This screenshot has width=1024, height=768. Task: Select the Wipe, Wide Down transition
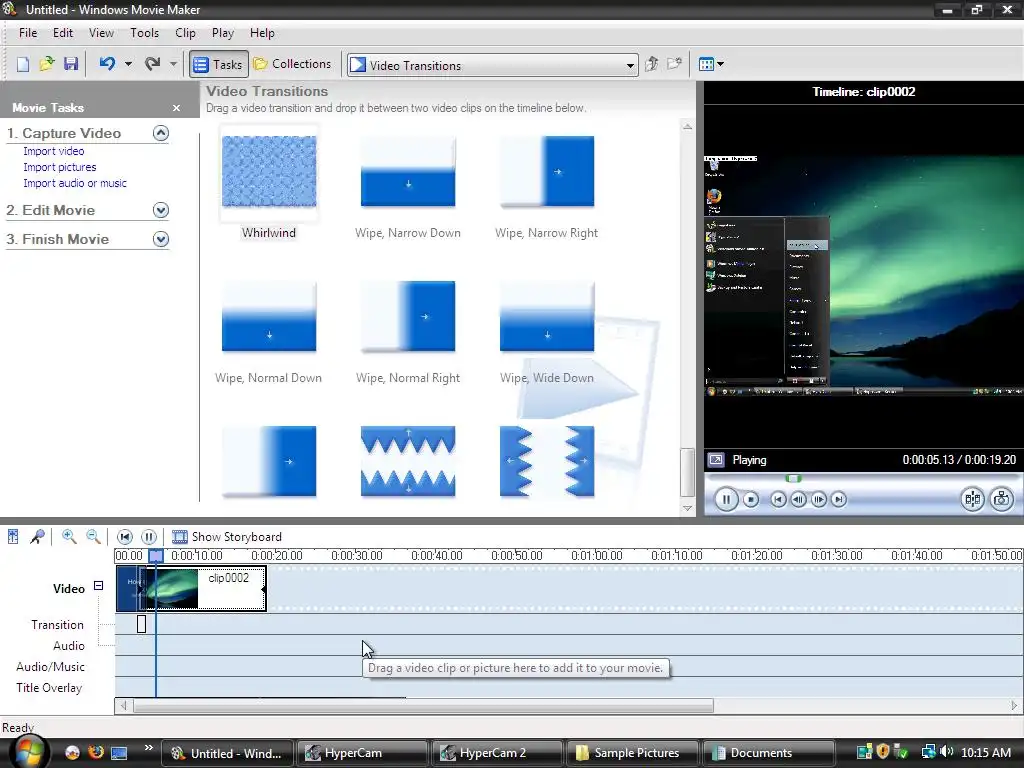click(547, 317)
